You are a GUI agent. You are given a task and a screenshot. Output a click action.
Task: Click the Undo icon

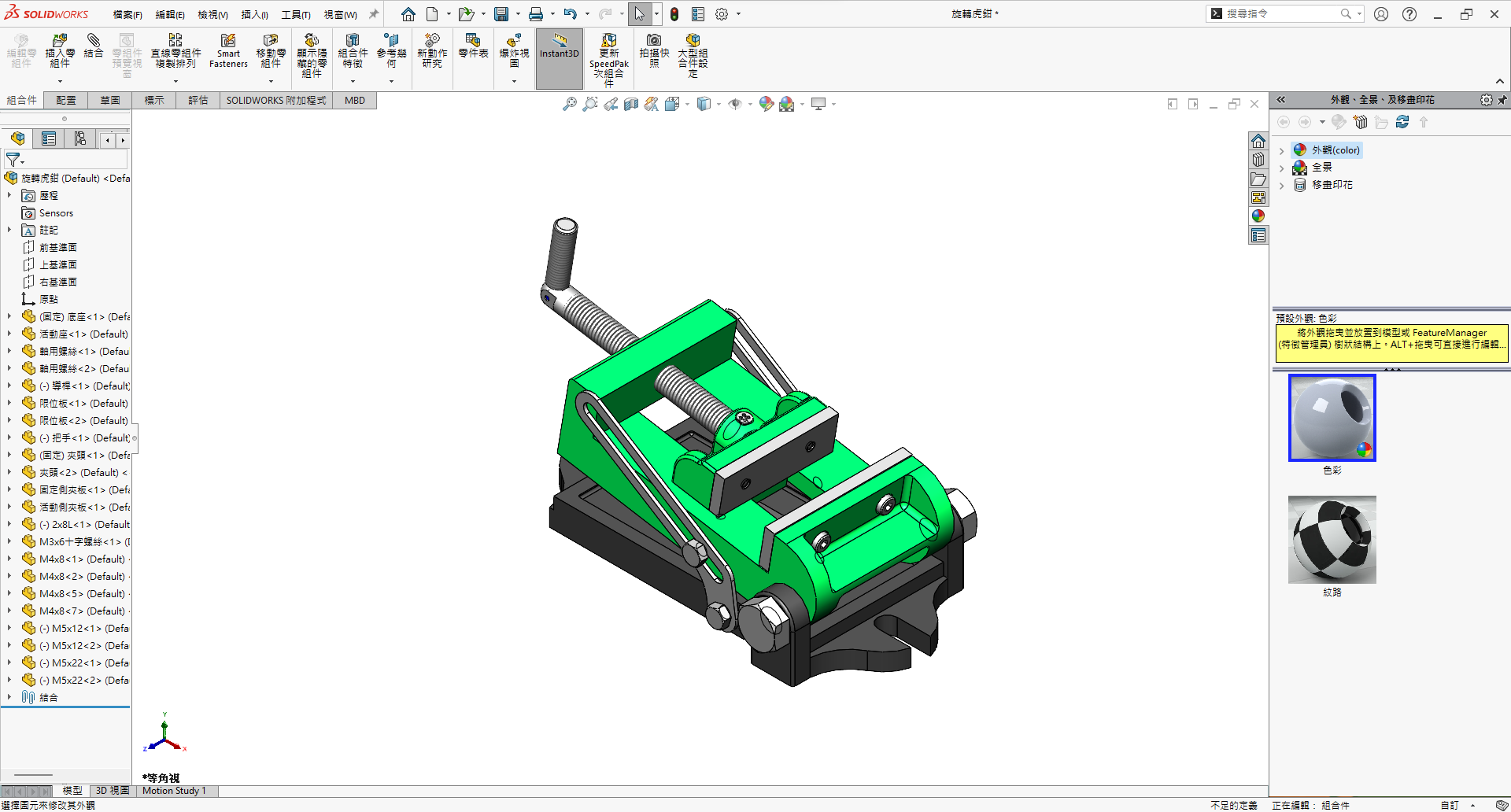coord(571,14)
